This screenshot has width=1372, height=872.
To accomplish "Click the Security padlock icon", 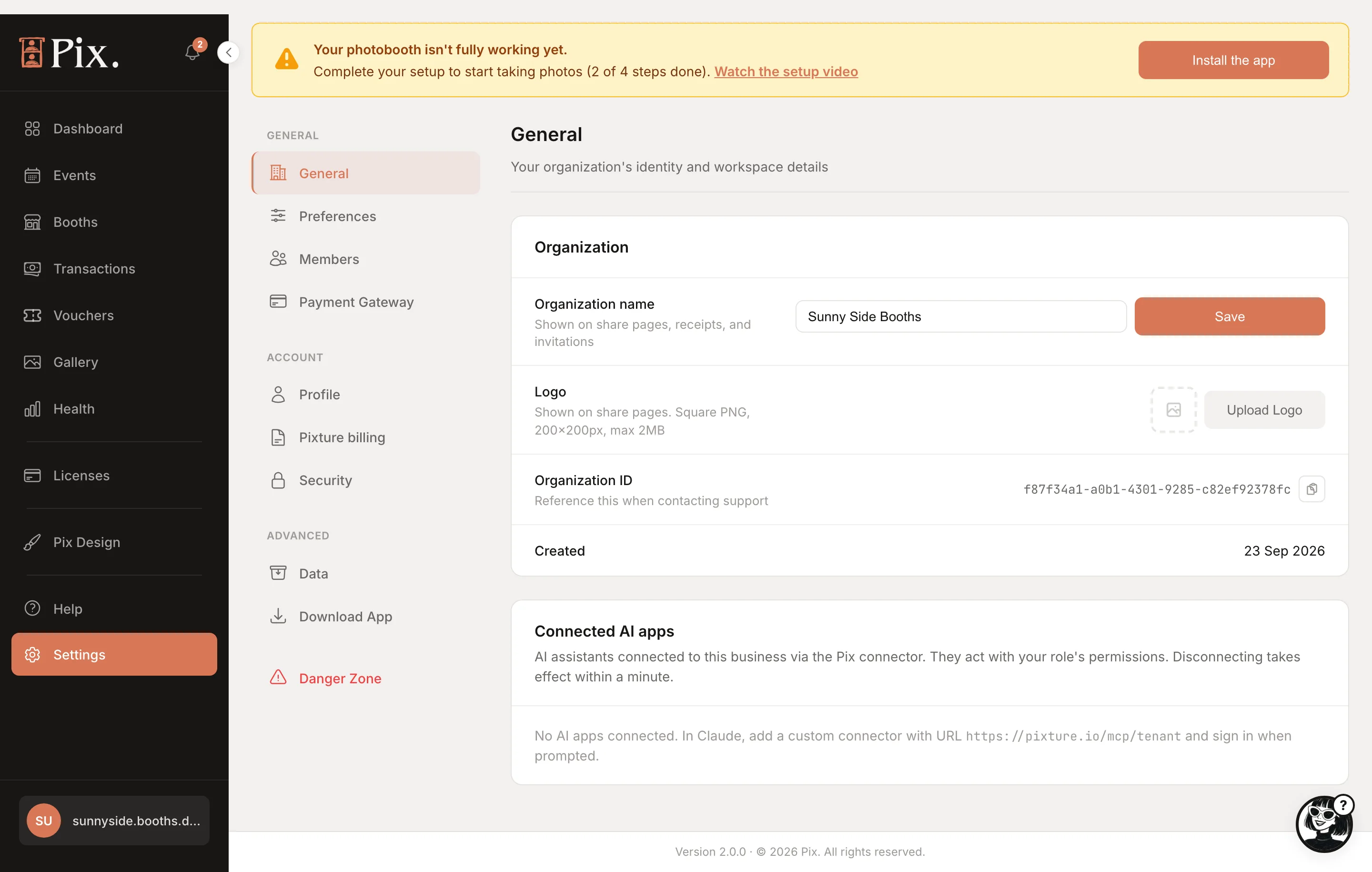I will 278,480.
